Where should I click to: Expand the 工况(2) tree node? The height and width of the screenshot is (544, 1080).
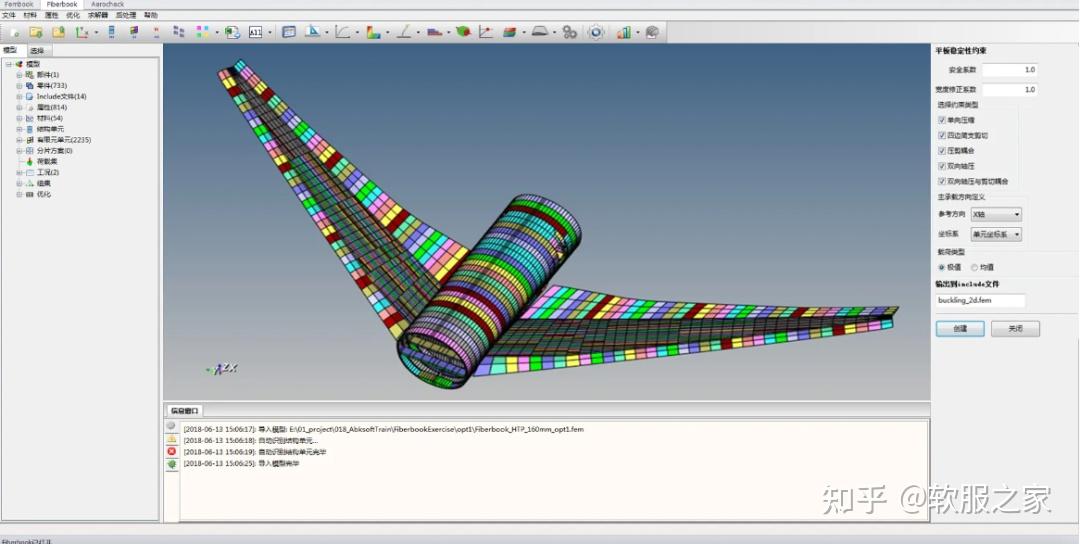19,172
